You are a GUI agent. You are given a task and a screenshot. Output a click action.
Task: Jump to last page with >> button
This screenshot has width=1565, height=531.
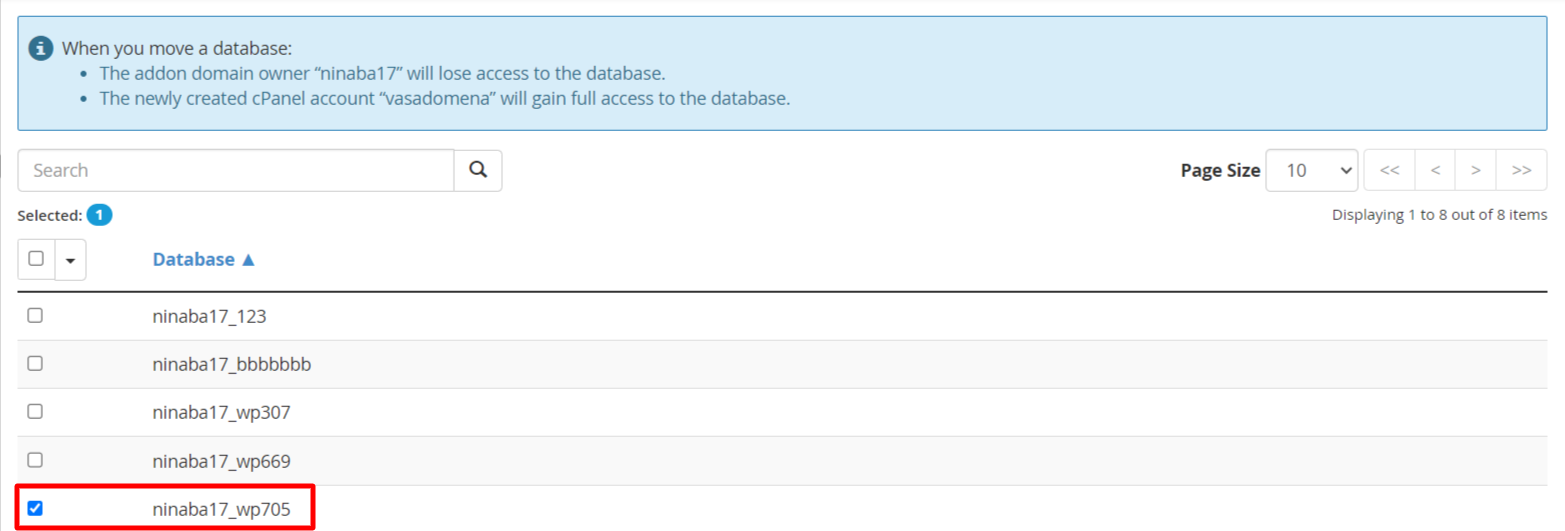click(x=1522, y=170)
